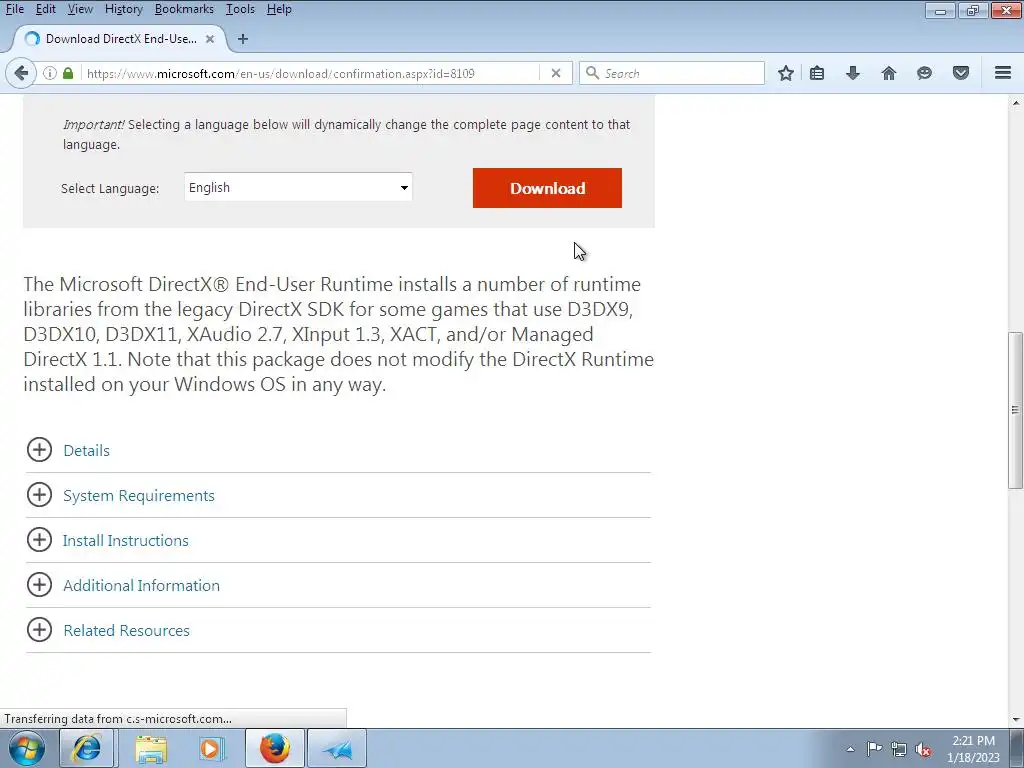This screenshot has width=1024, height=768.
Task: Click the scrollbar down arrow
Action: coord(1016,720)
